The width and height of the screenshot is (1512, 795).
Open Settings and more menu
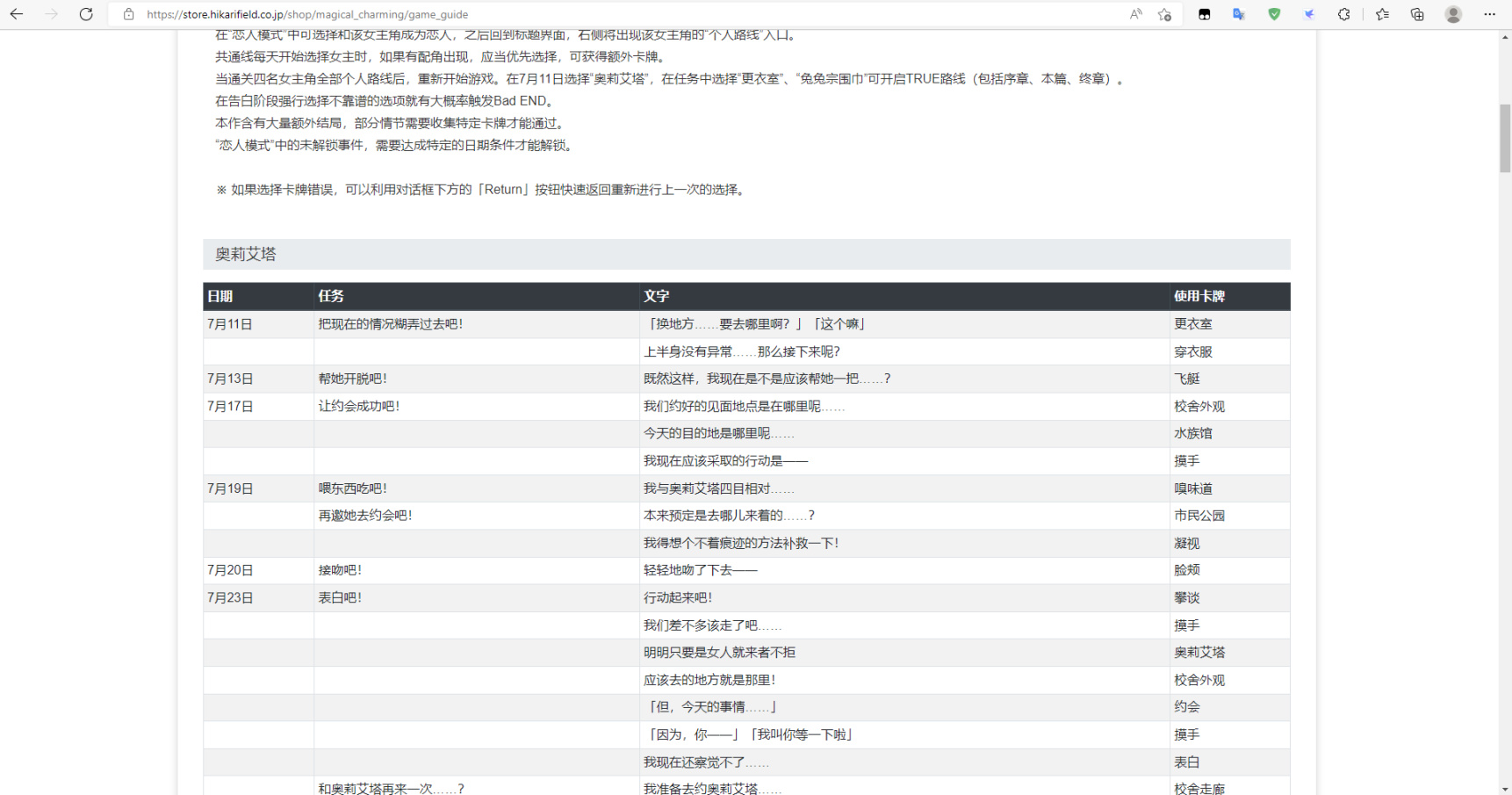1489,14
